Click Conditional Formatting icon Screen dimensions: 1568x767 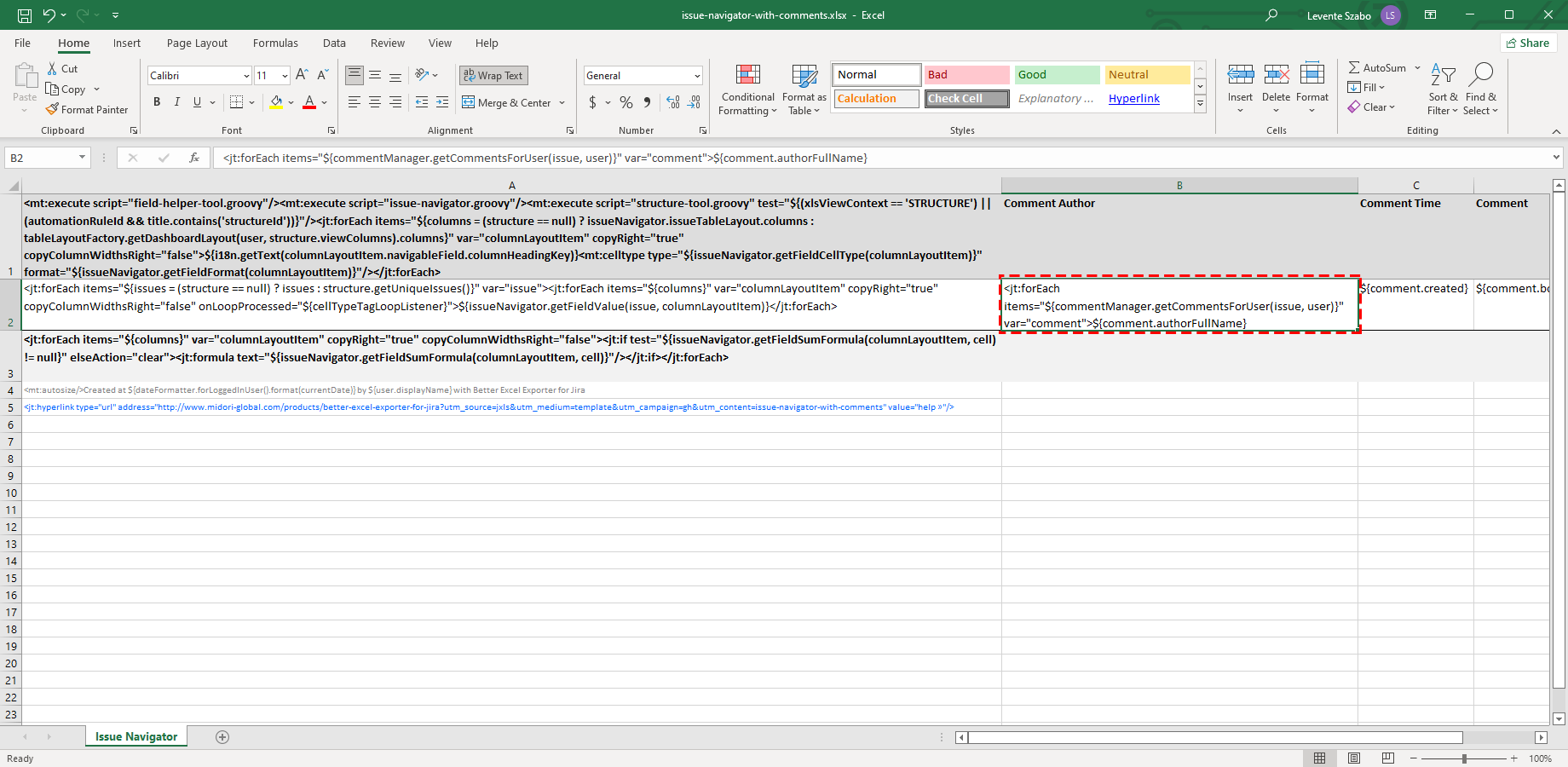click(x=748, y=76)
